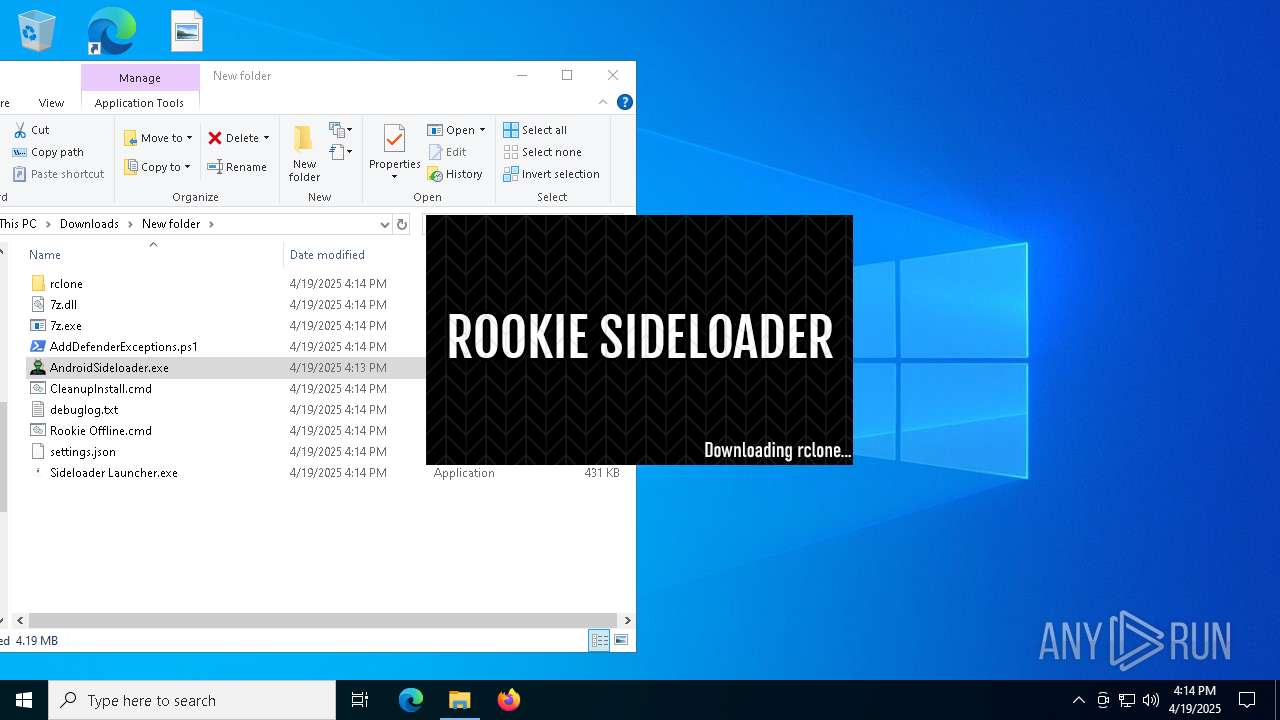Click the red Delete X icon
The height and width of the screenshot is (720, 1280).
click(215, 138)
